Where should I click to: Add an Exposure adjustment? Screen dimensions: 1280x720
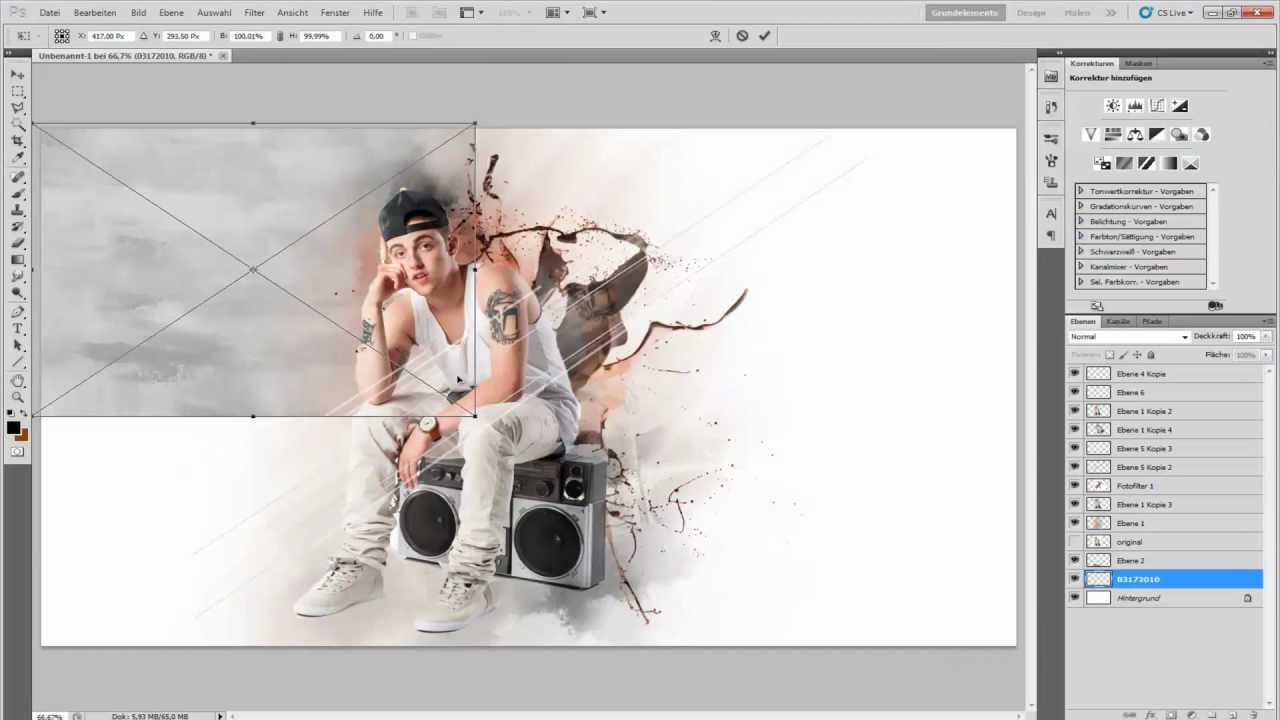(x=1180, y=106)
